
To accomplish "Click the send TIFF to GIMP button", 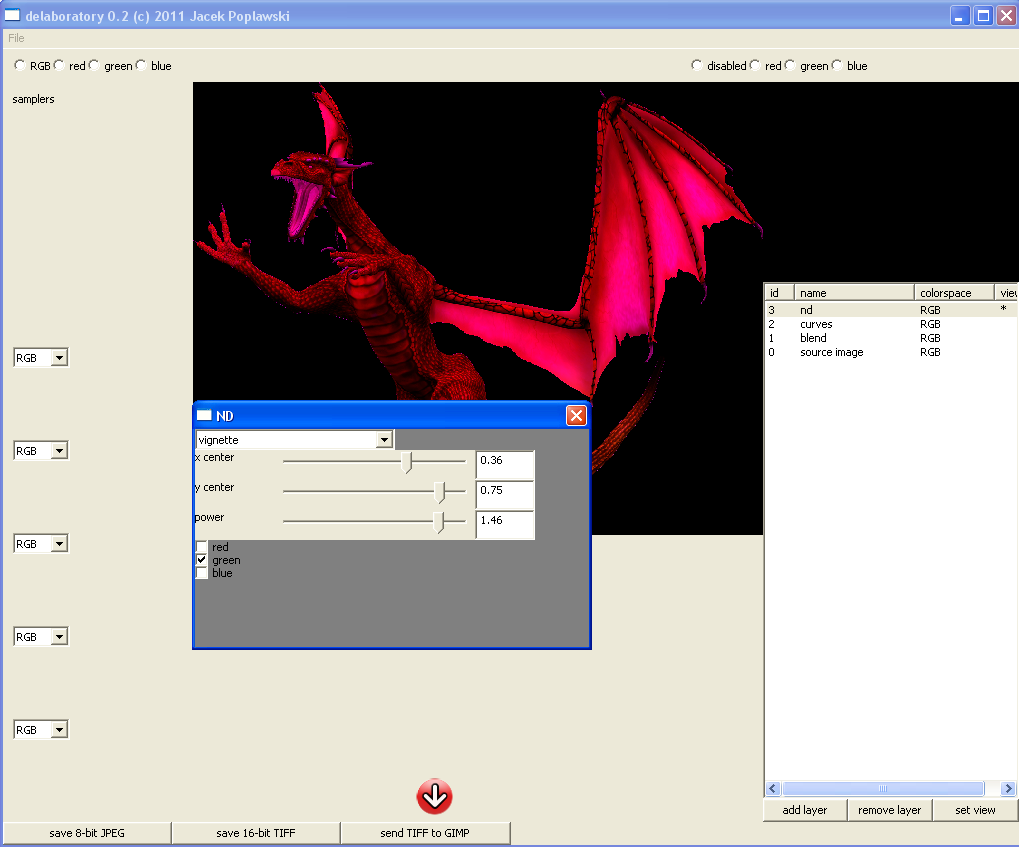I will pyautogui.click(x=425, y=833).
